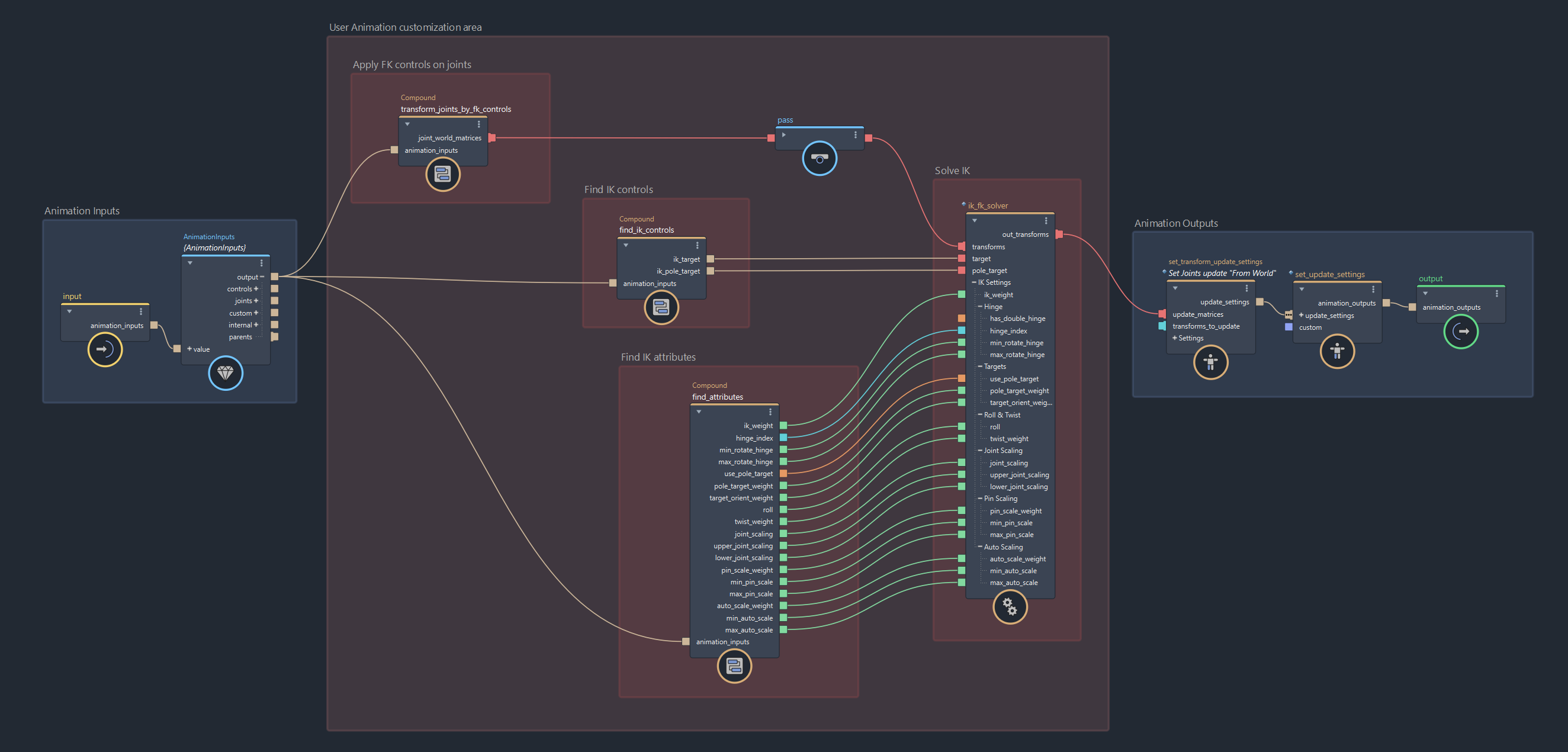Click the find_attributes compound icon
Image resolution: width=1568 pixels, height=752 pixels.
734,666
